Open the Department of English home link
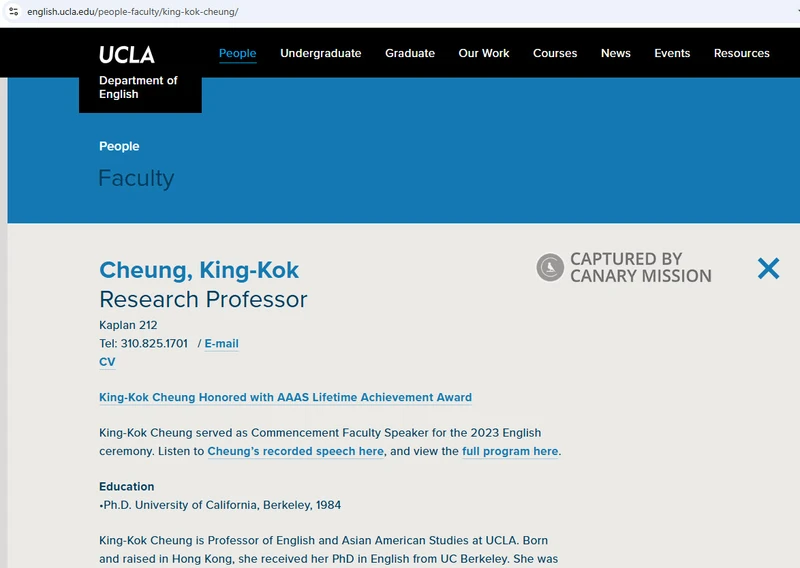Viewport: 800px width, 568px height. [138, 87]
